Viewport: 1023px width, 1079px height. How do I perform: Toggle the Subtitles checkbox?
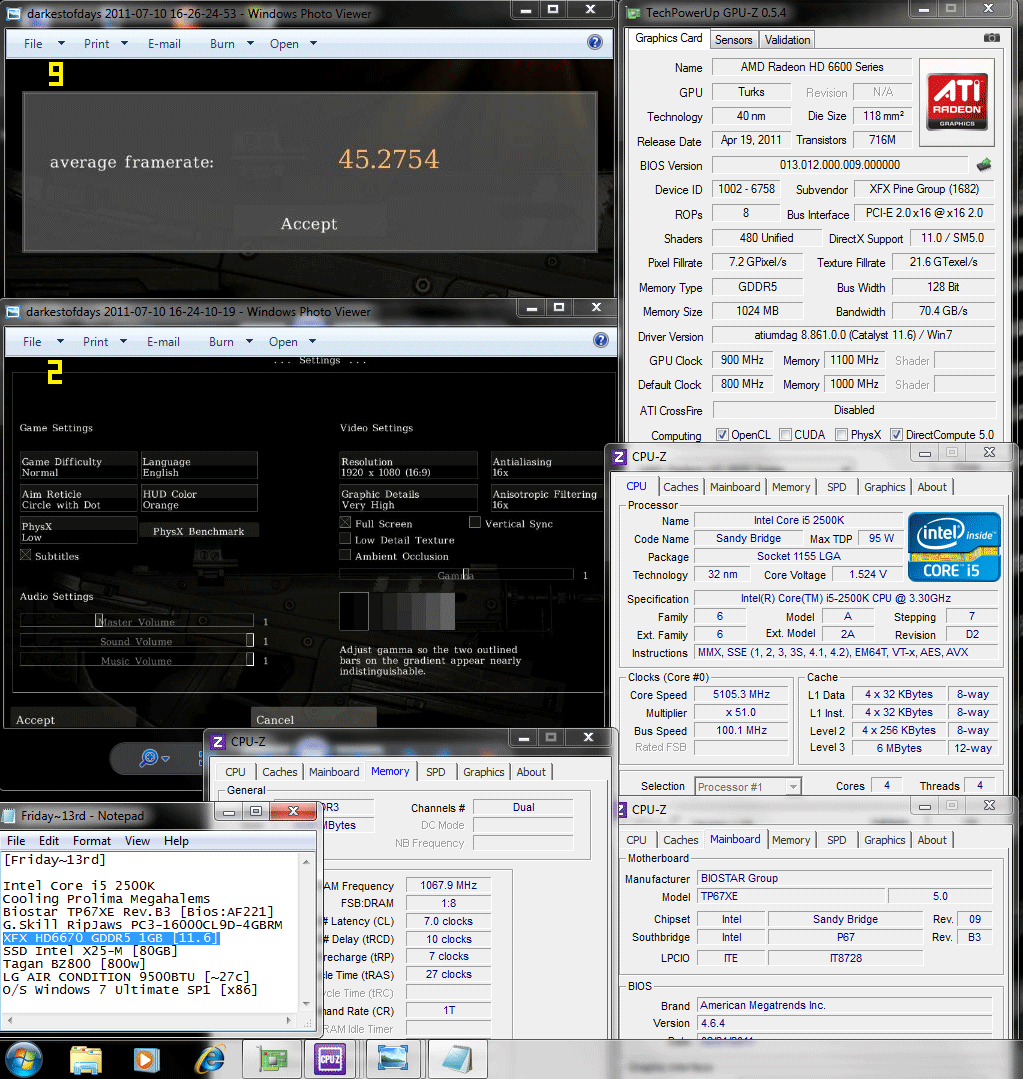(25, 555)
